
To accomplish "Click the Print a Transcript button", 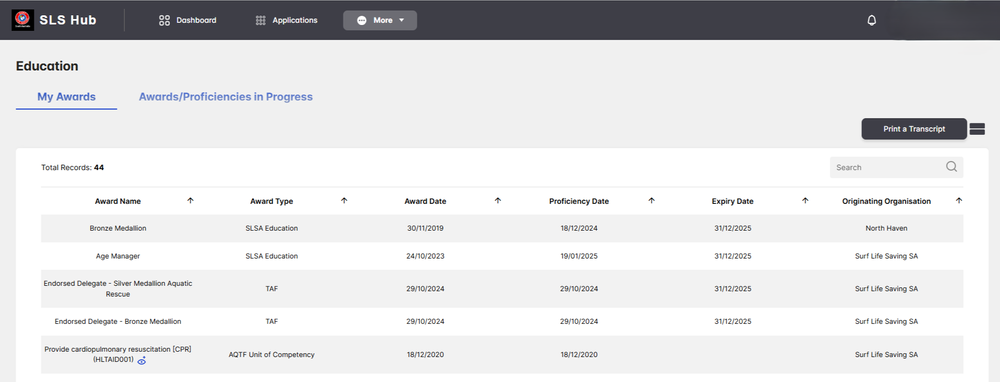I will point(914,129).
